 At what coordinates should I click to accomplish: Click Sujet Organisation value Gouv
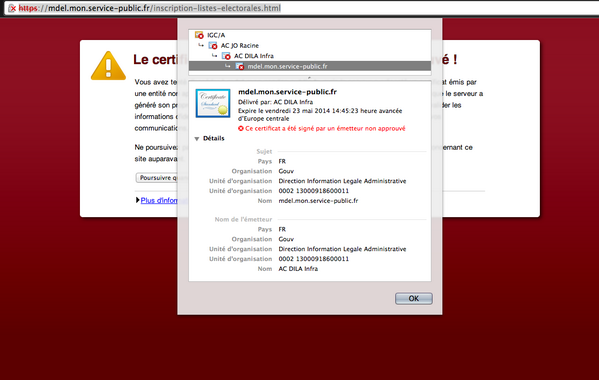click(x=286, y=171)
